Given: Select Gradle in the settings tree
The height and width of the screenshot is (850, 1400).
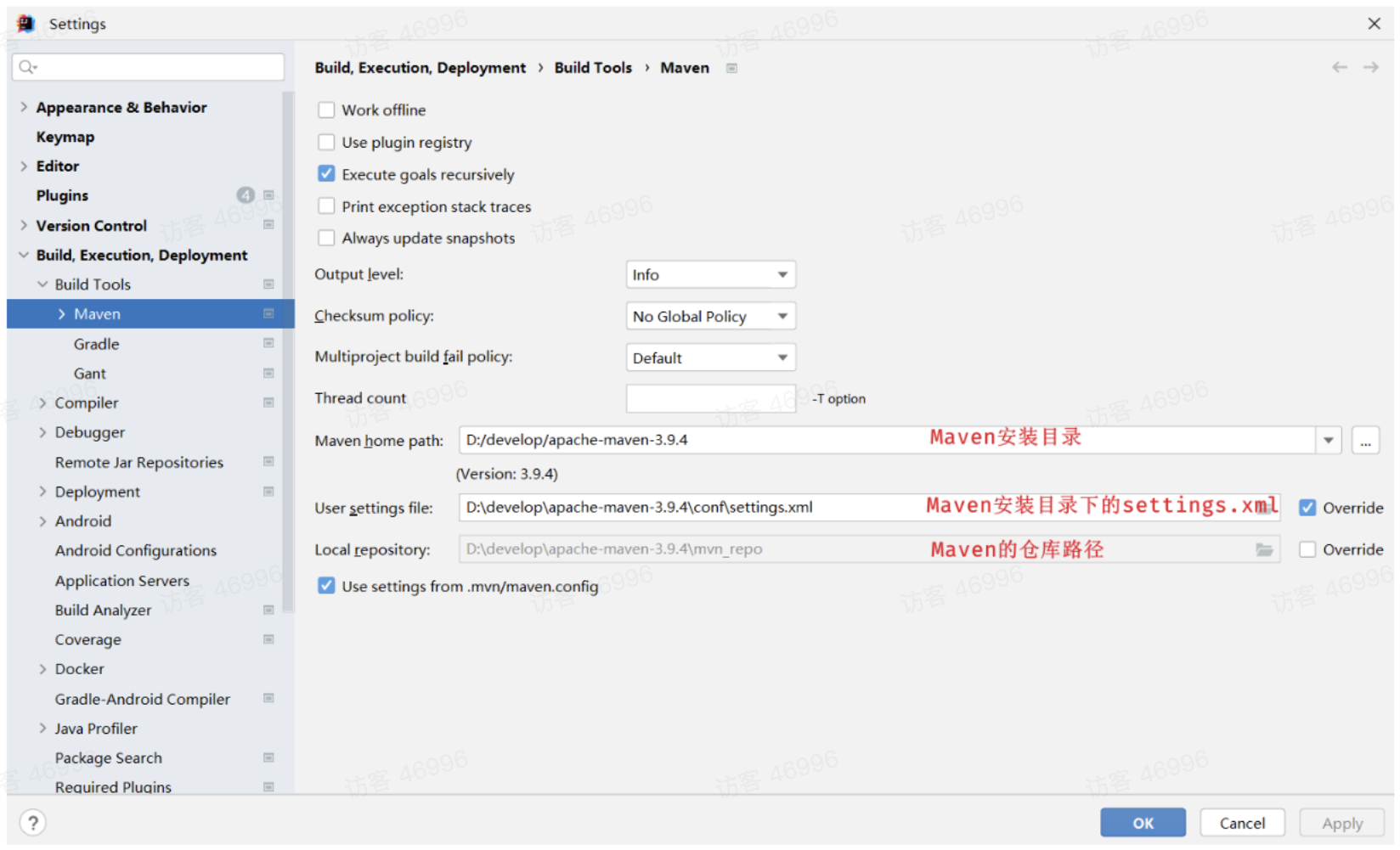Looking at the screenshot, I should click(96, 344).
